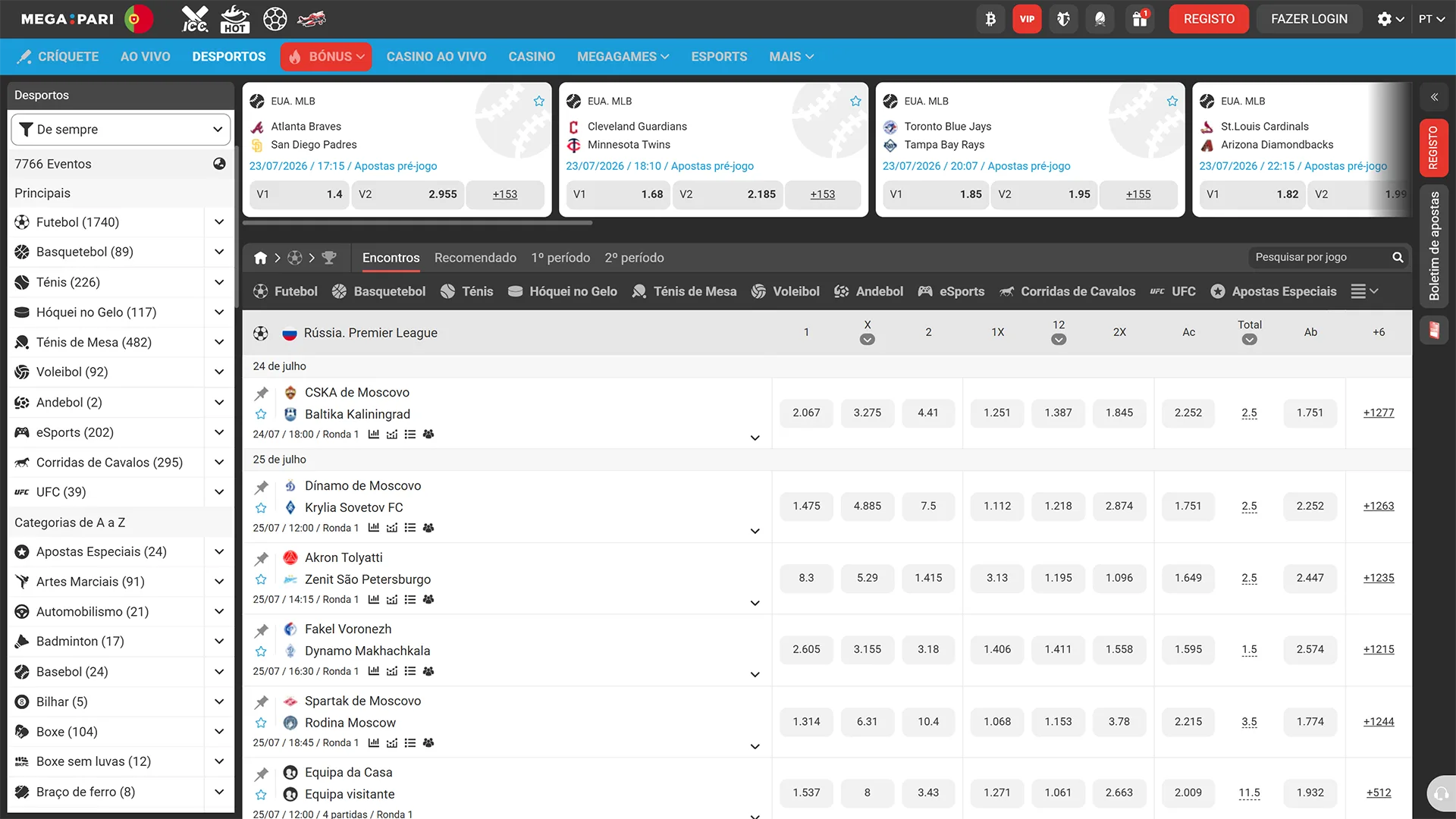This screenshot has height=819, width=1456.
Task: Open the Boletim de apostas vertical tab
Action: 1434,246
